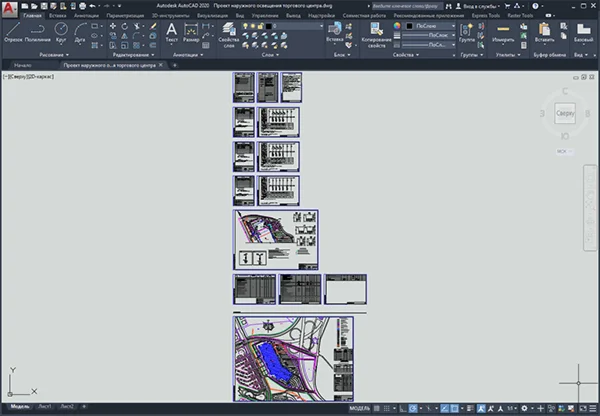Select the Размер (Dimension) tool
Viewport: 600px width, 416px height.
(x=191, y=32)
